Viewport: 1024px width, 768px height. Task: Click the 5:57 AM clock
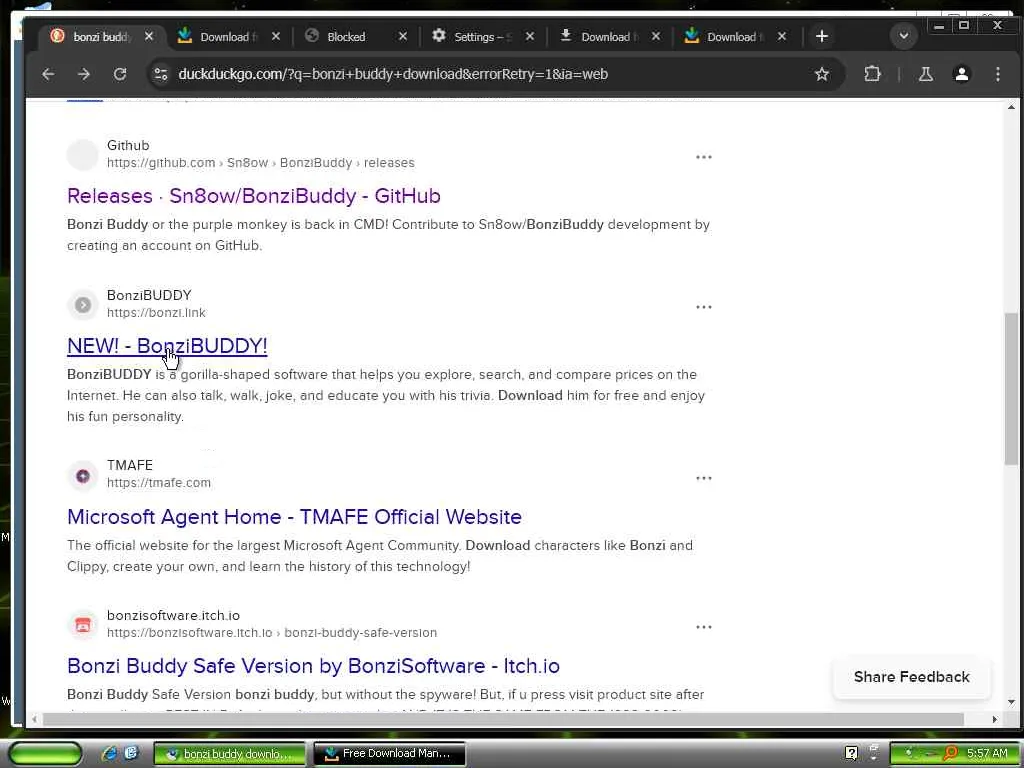987,754
